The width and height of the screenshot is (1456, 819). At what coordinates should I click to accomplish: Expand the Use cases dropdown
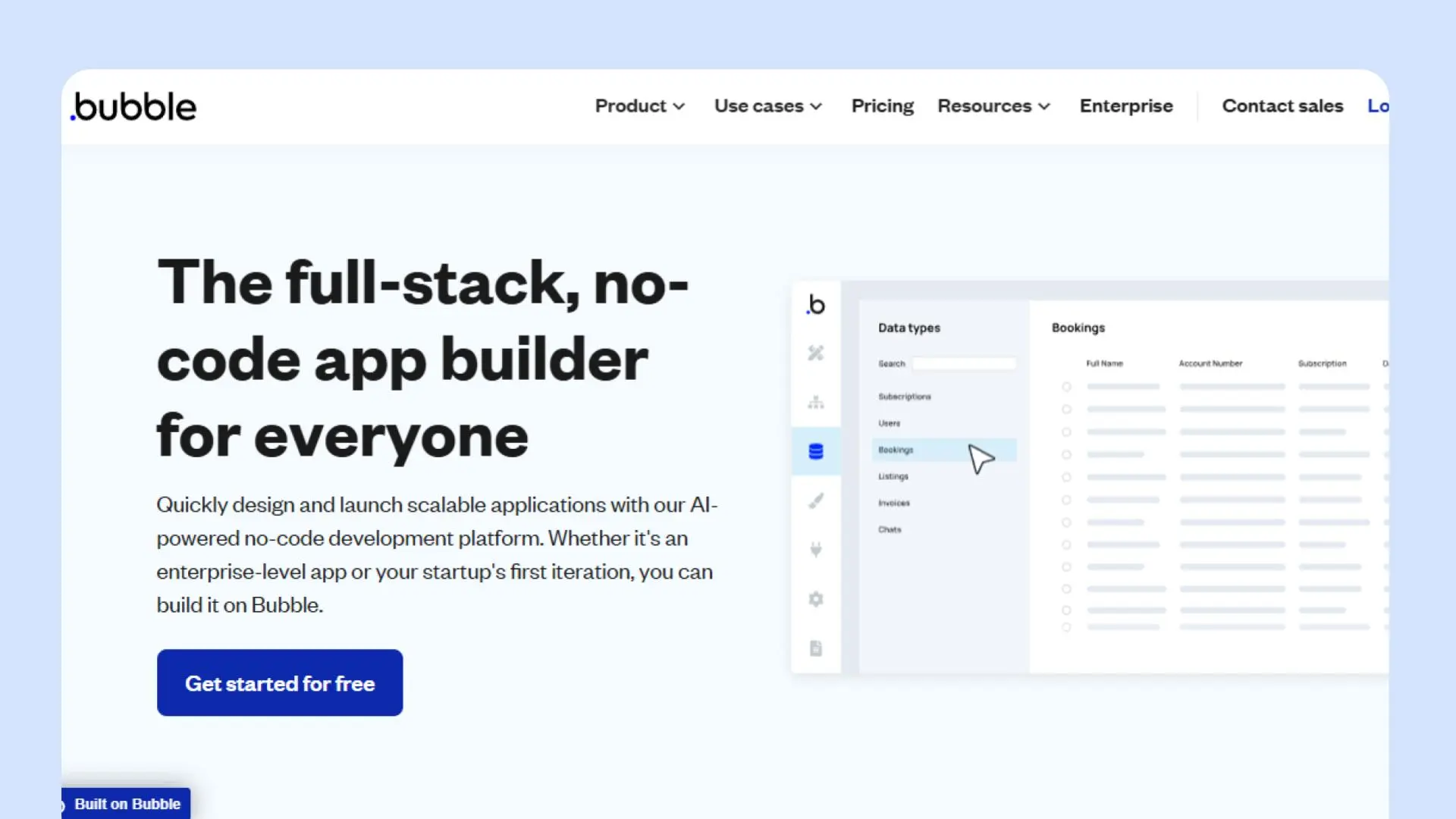(767, 106)
